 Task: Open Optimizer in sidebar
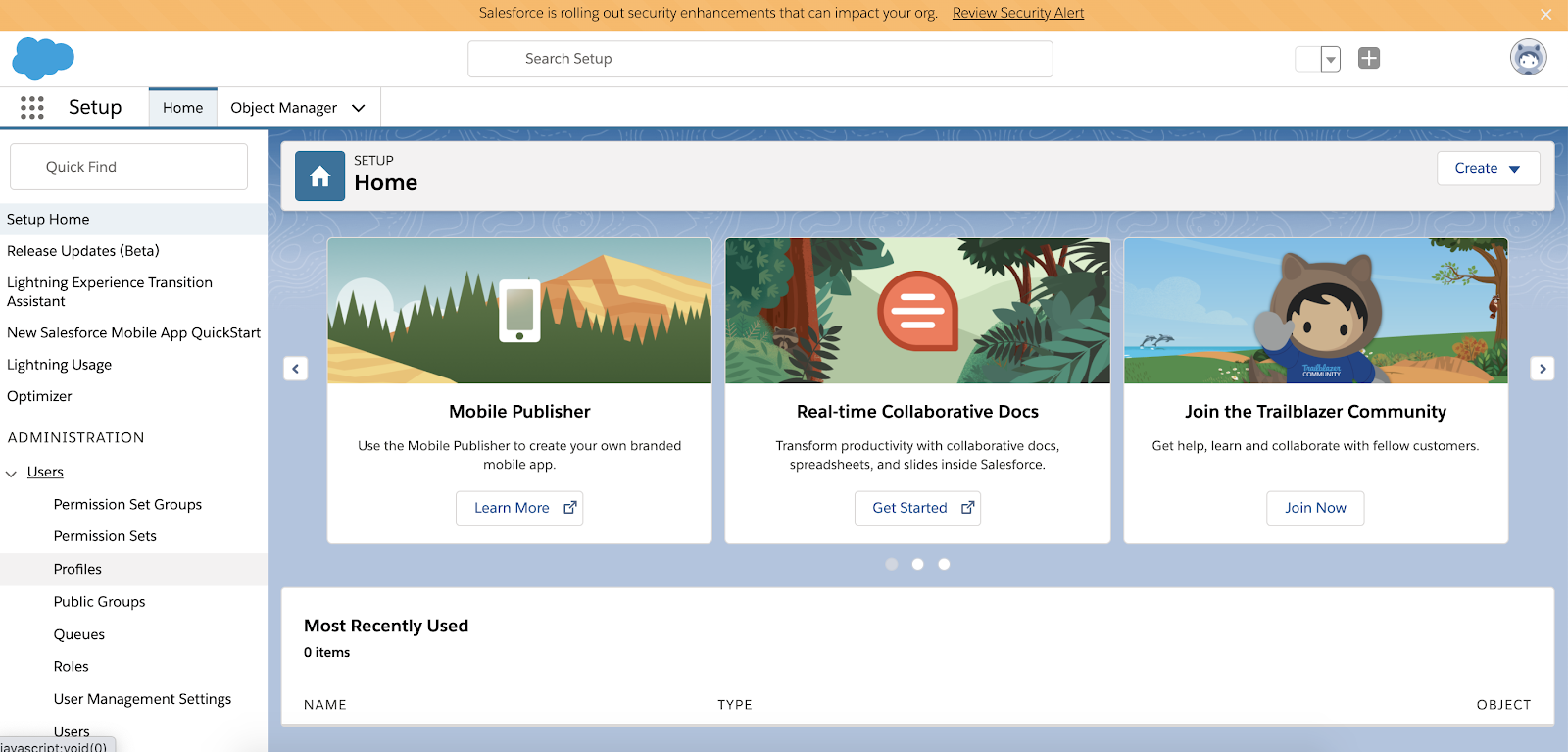[39, 396]
